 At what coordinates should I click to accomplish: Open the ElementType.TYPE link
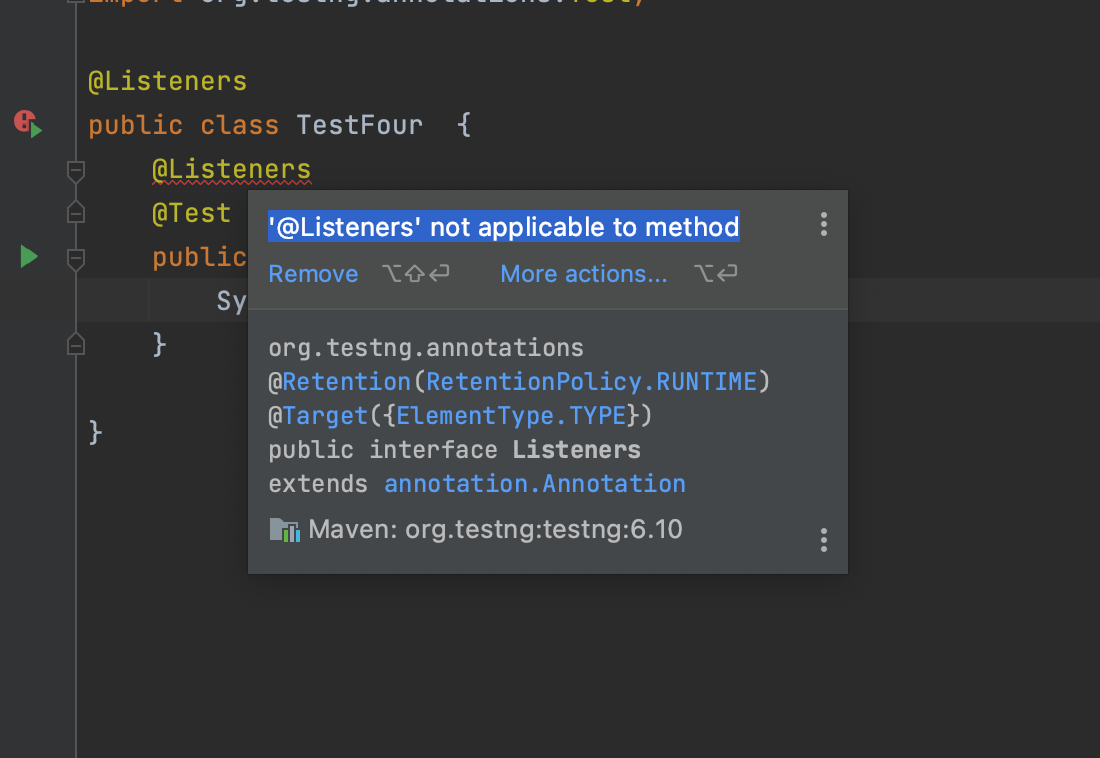pyautogui.click(x=511, y=415)
